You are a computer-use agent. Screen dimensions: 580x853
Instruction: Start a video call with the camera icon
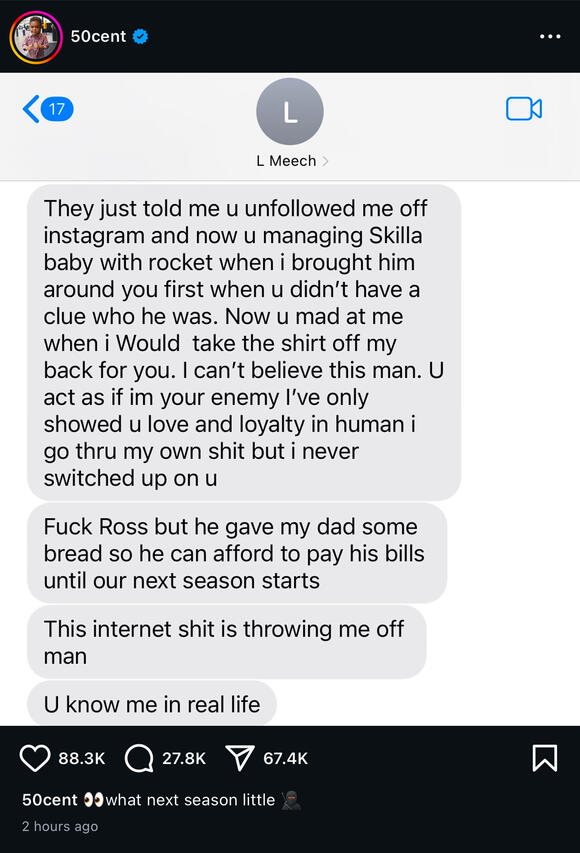[524, 109]
